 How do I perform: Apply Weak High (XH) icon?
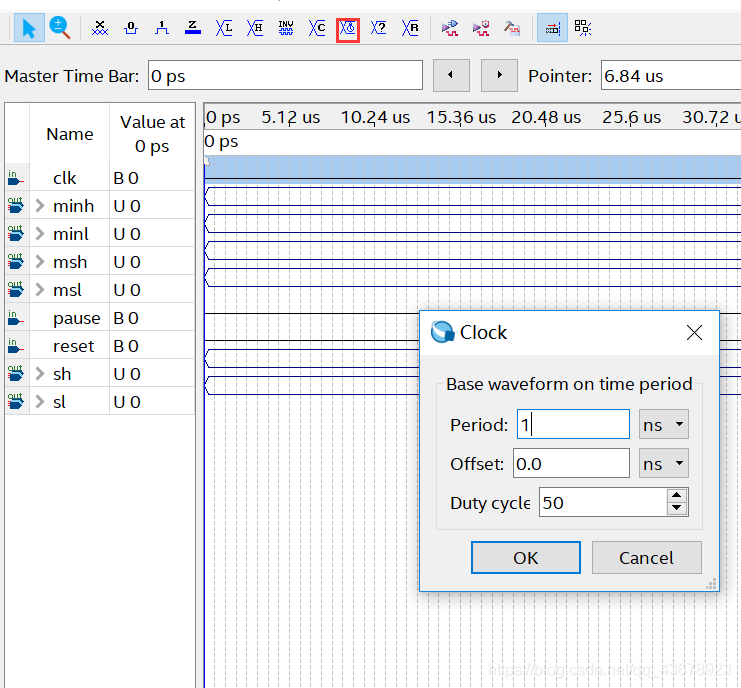point(255,28)
